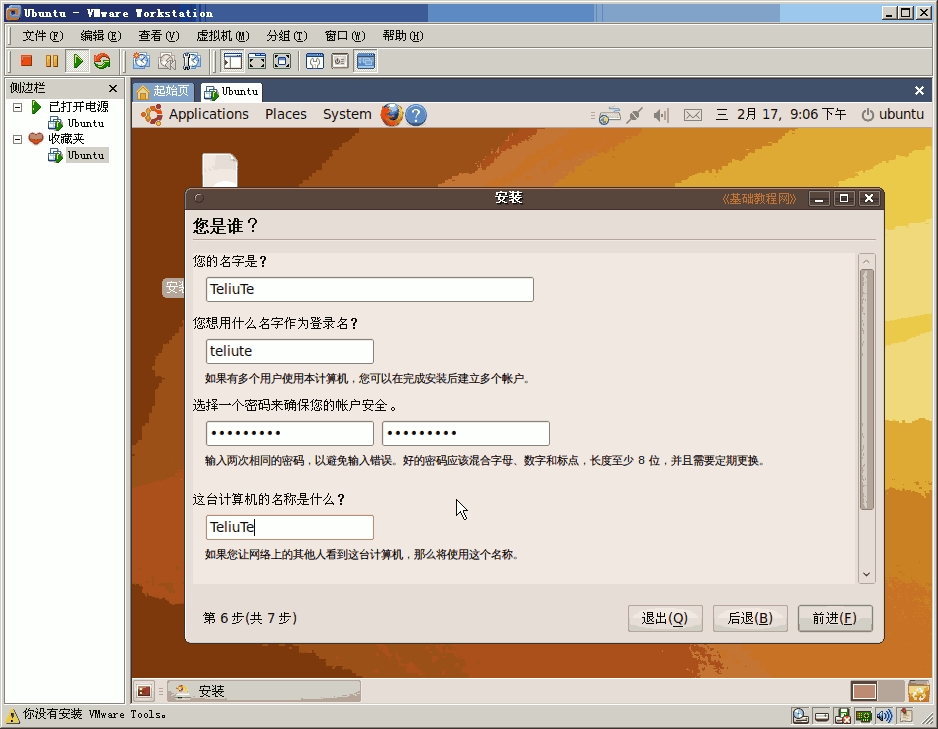Viewport: 938px width, 729px height.
Task: Click the first password field
Action: 290,434
